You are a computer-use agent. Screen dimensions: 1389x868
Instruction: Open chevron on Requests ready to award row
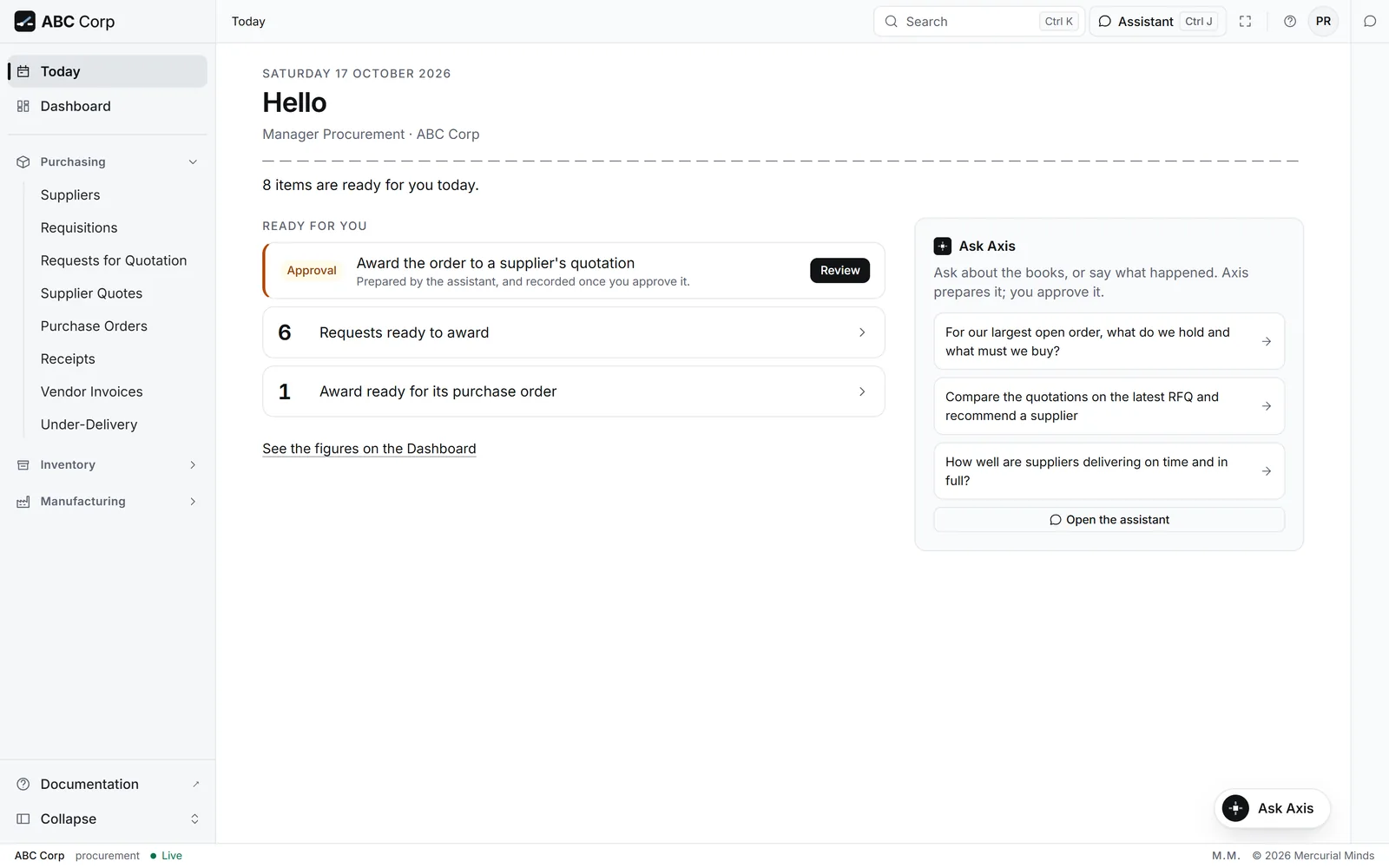862,332
